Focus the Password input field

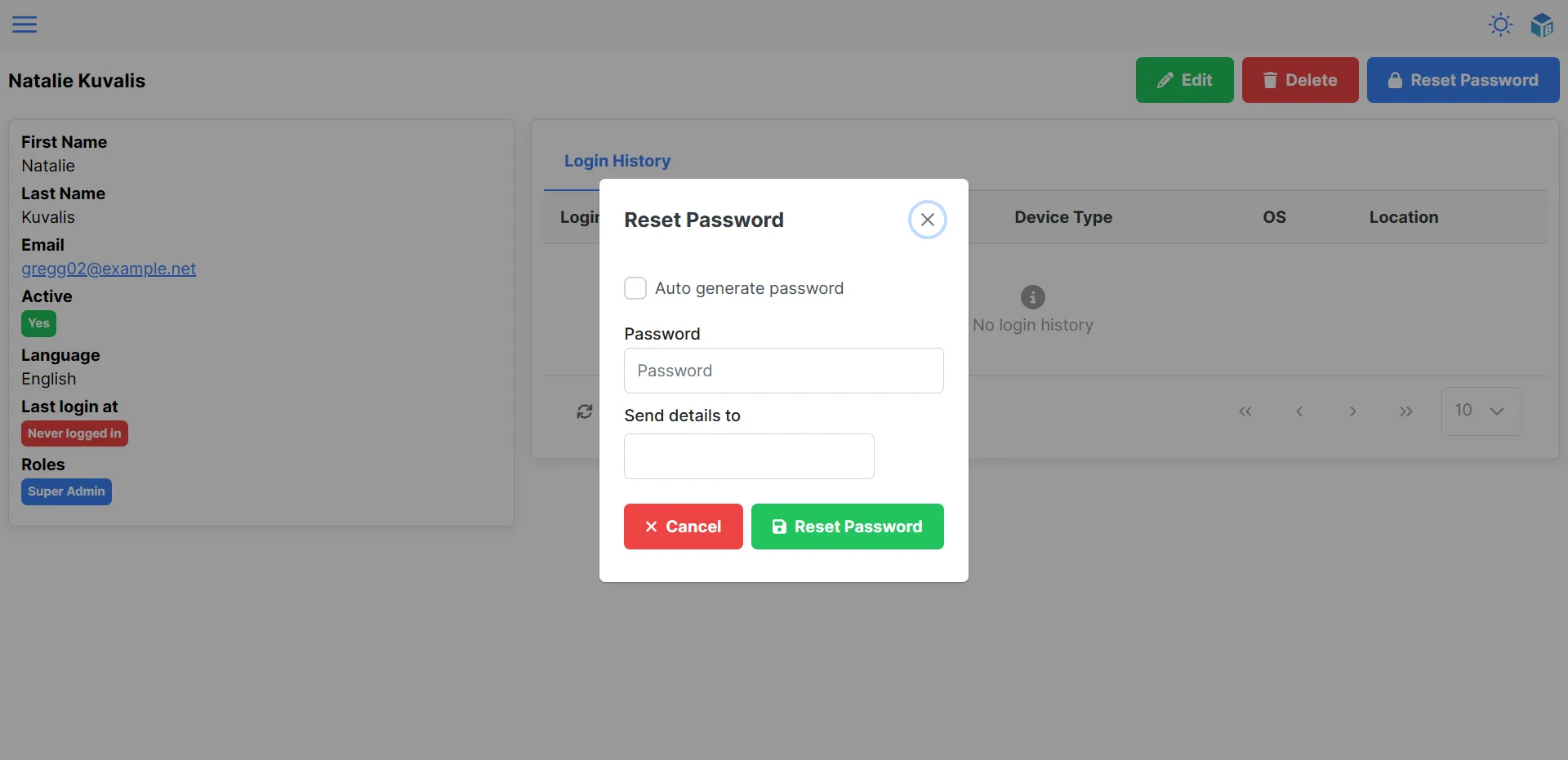(x=783, y=371)
